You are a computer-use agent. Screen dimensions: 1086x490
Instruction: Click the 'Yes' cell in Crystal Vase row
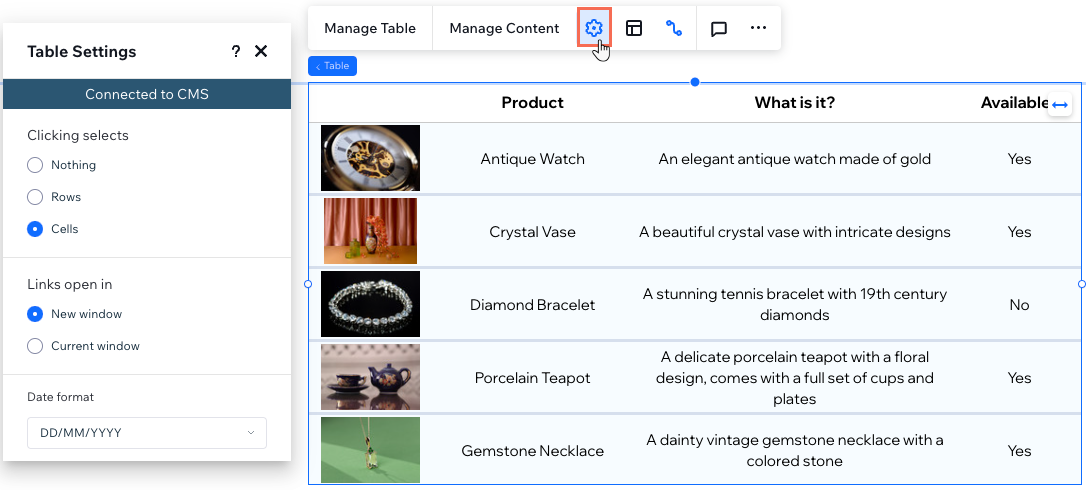coord(1020,231)
